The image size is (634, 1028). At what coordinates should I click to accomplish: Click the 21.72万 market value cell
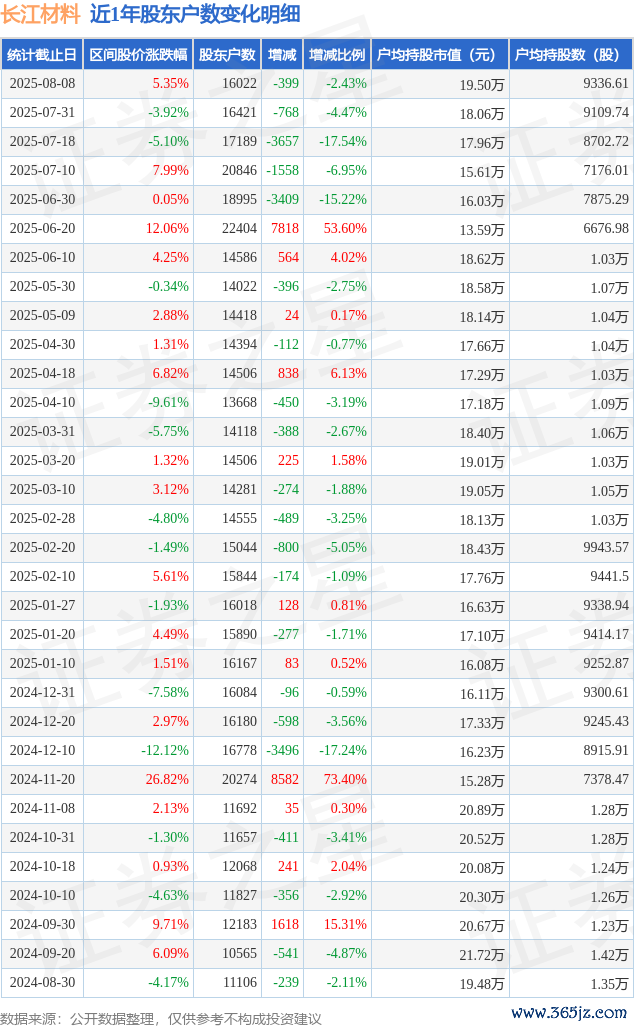482,955
